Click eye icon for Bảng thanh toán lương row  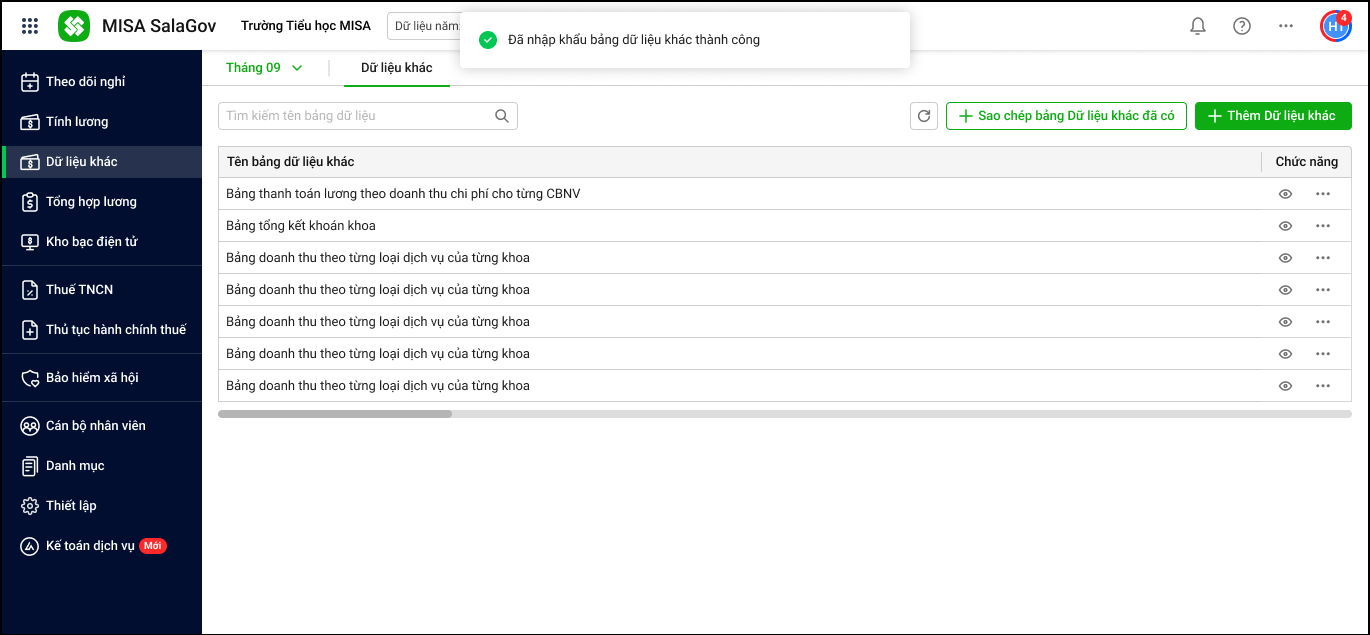pos(1285,194)
